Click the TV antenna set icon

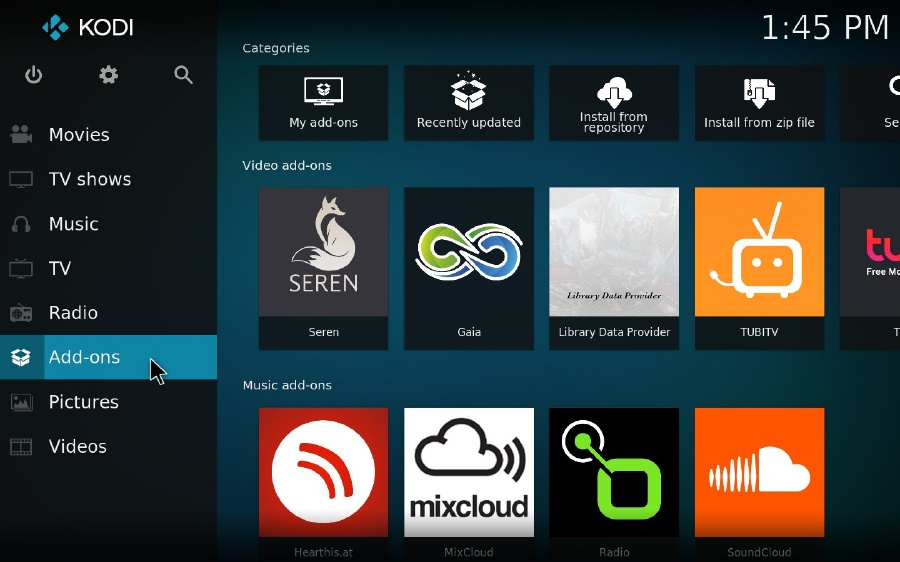(21, 268)
